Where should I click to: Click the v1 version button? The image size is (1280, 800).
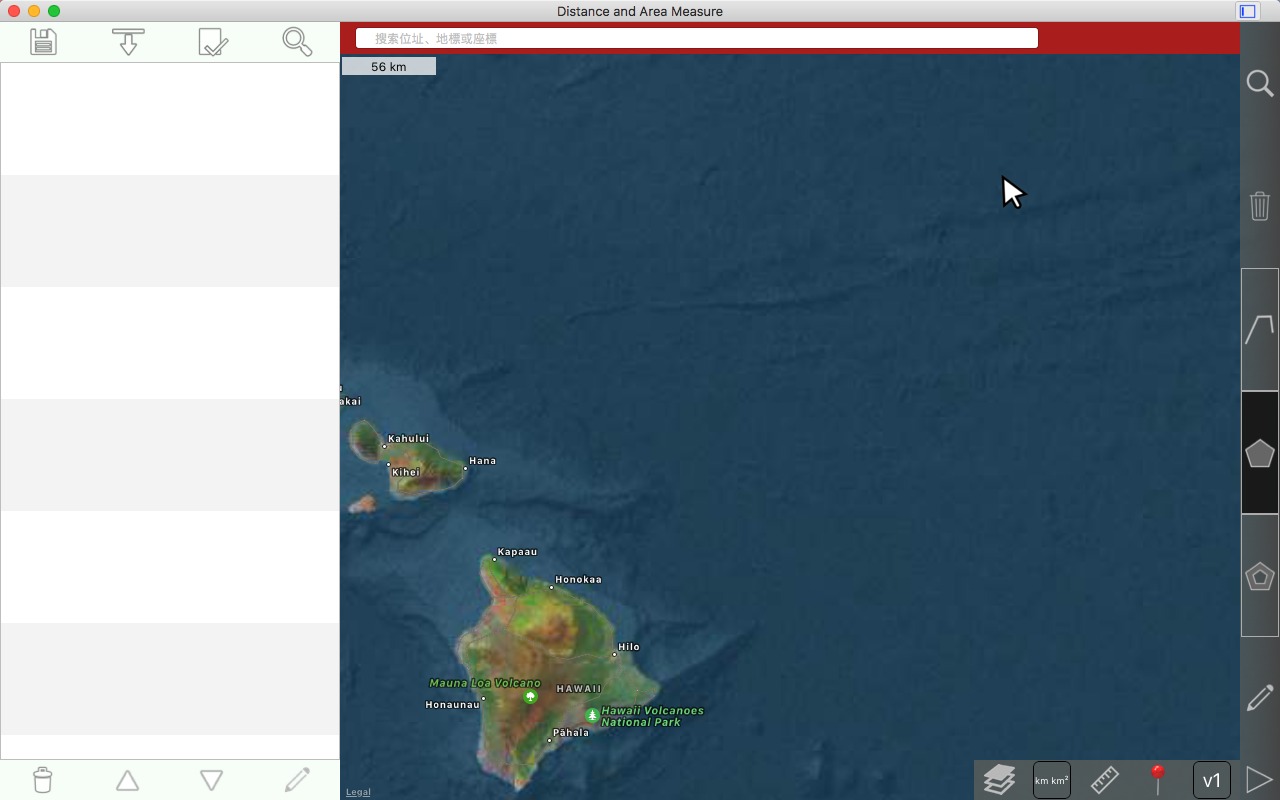[x=1212, y=780]
